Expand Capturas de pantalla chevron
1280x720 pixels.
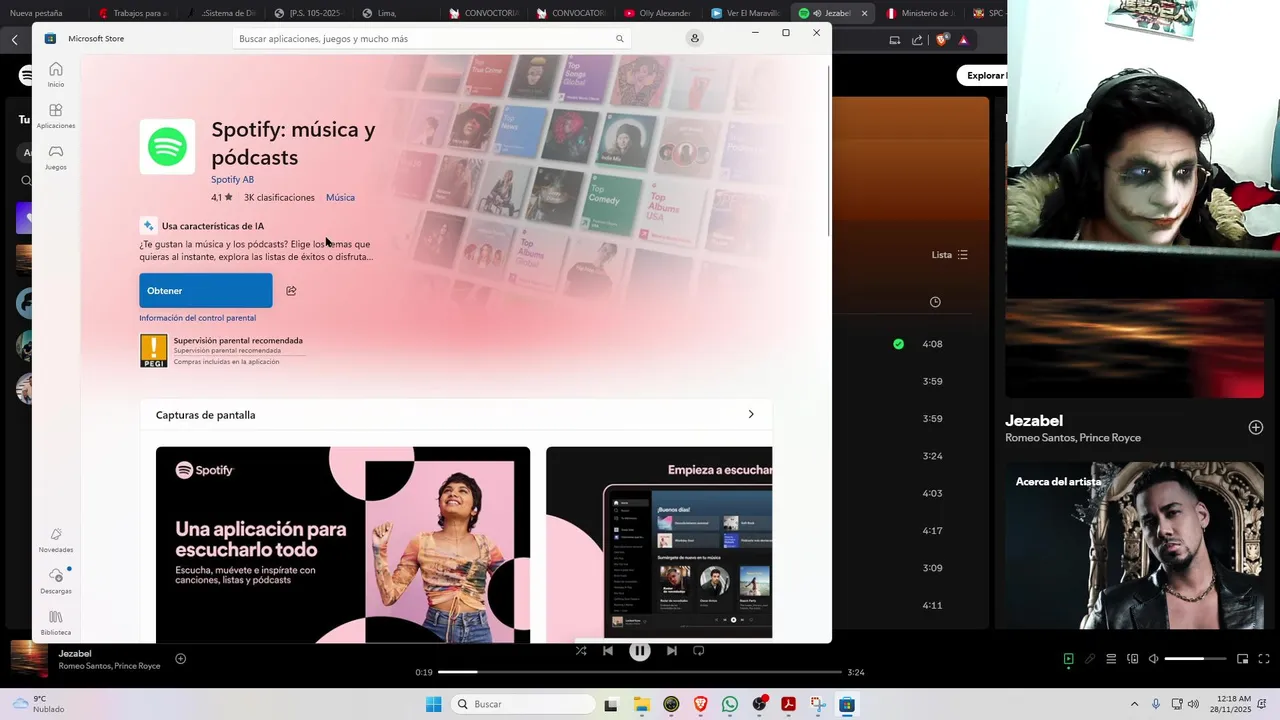[751, 414]
